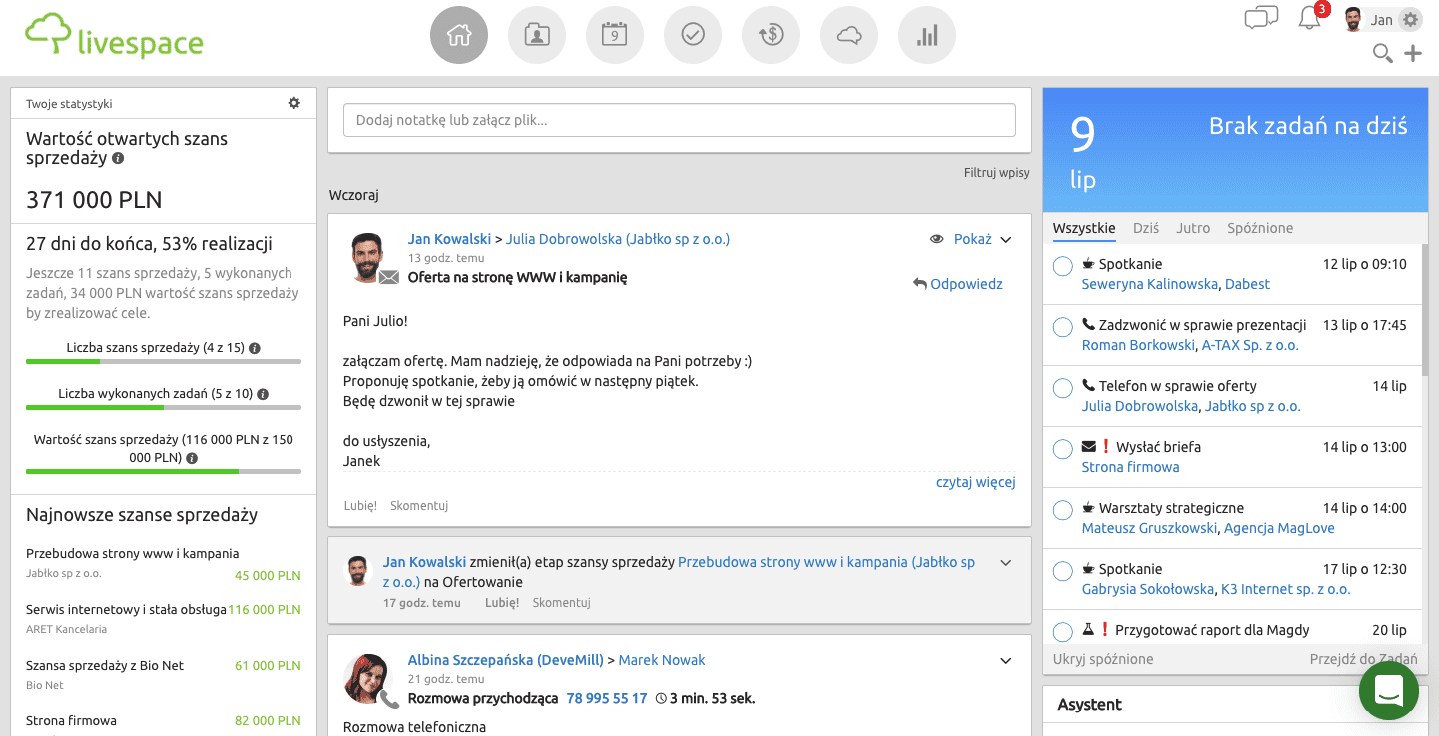Switch to Dziś tasks tab

(x=1146, y=228)
